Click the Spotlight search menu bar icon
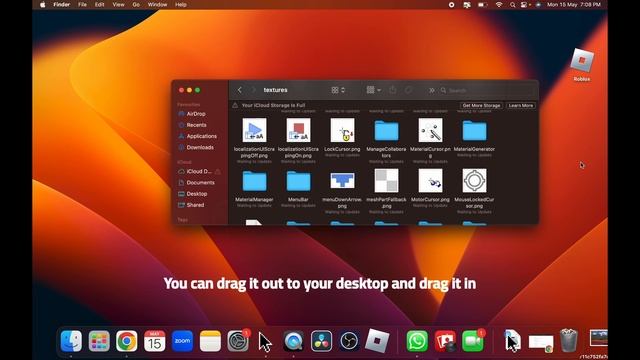 pyautogui.click(x=512, y=5)
